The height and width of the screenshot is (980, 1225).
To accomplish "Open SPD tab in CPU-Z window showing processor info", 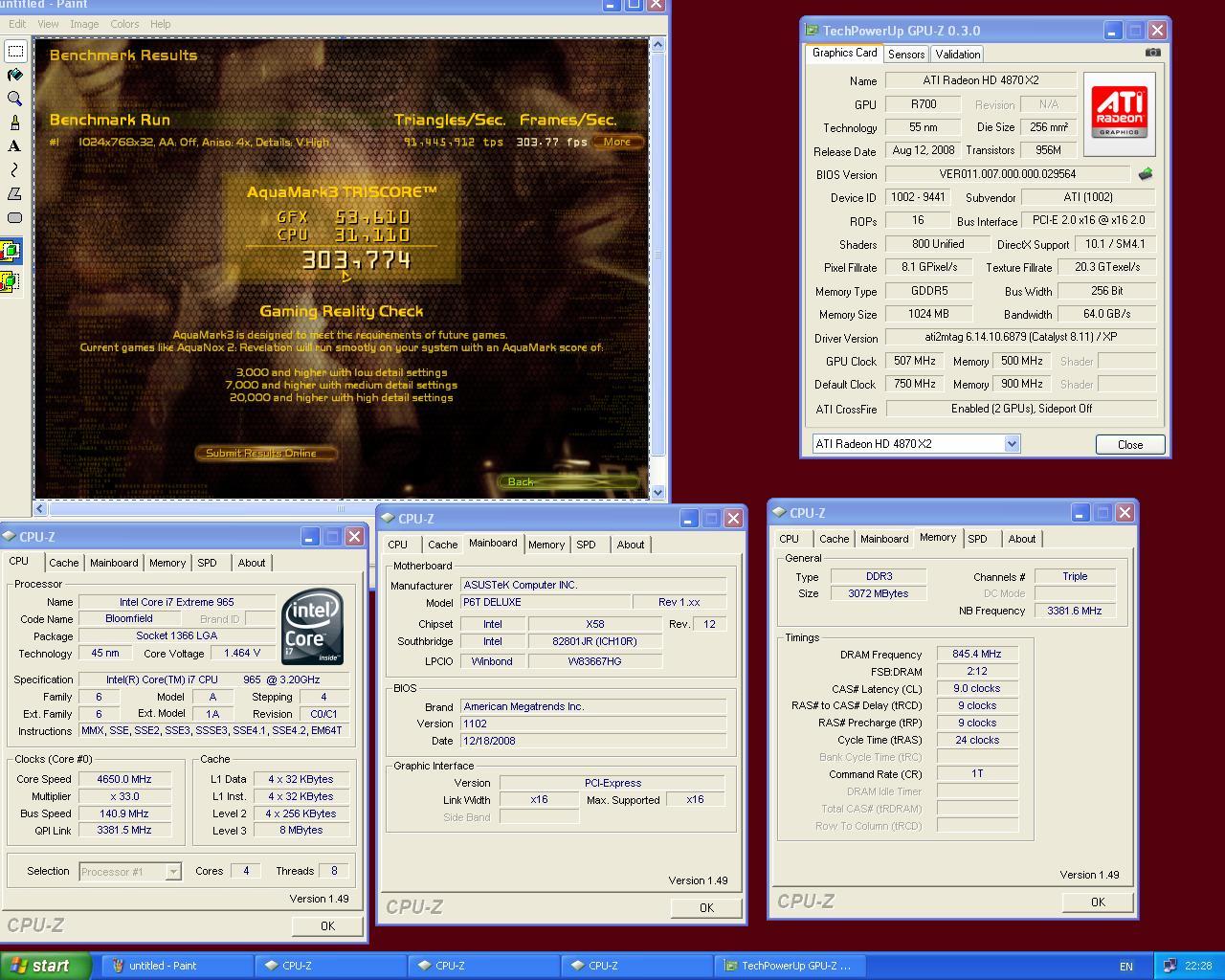I will [207, 563].
